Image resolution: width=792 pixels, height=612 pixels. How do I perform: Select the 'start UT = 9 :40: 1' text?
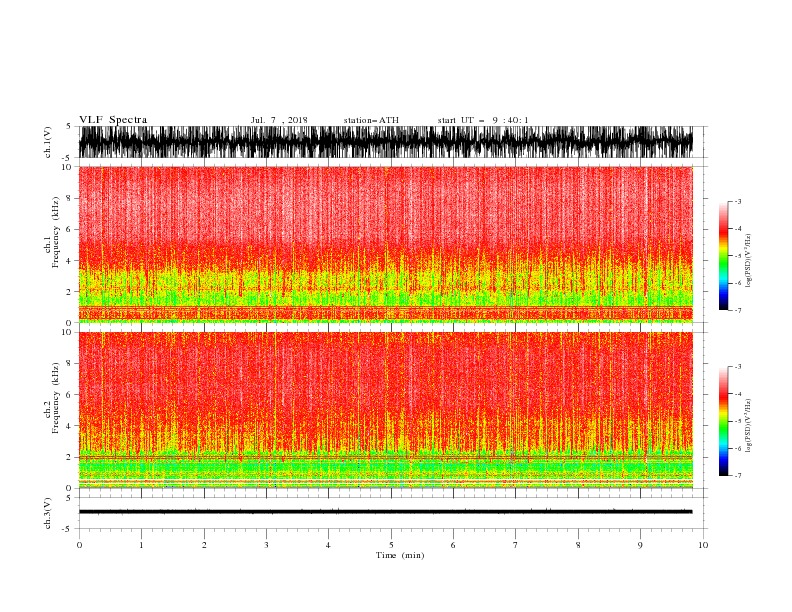tap(483, 120)
